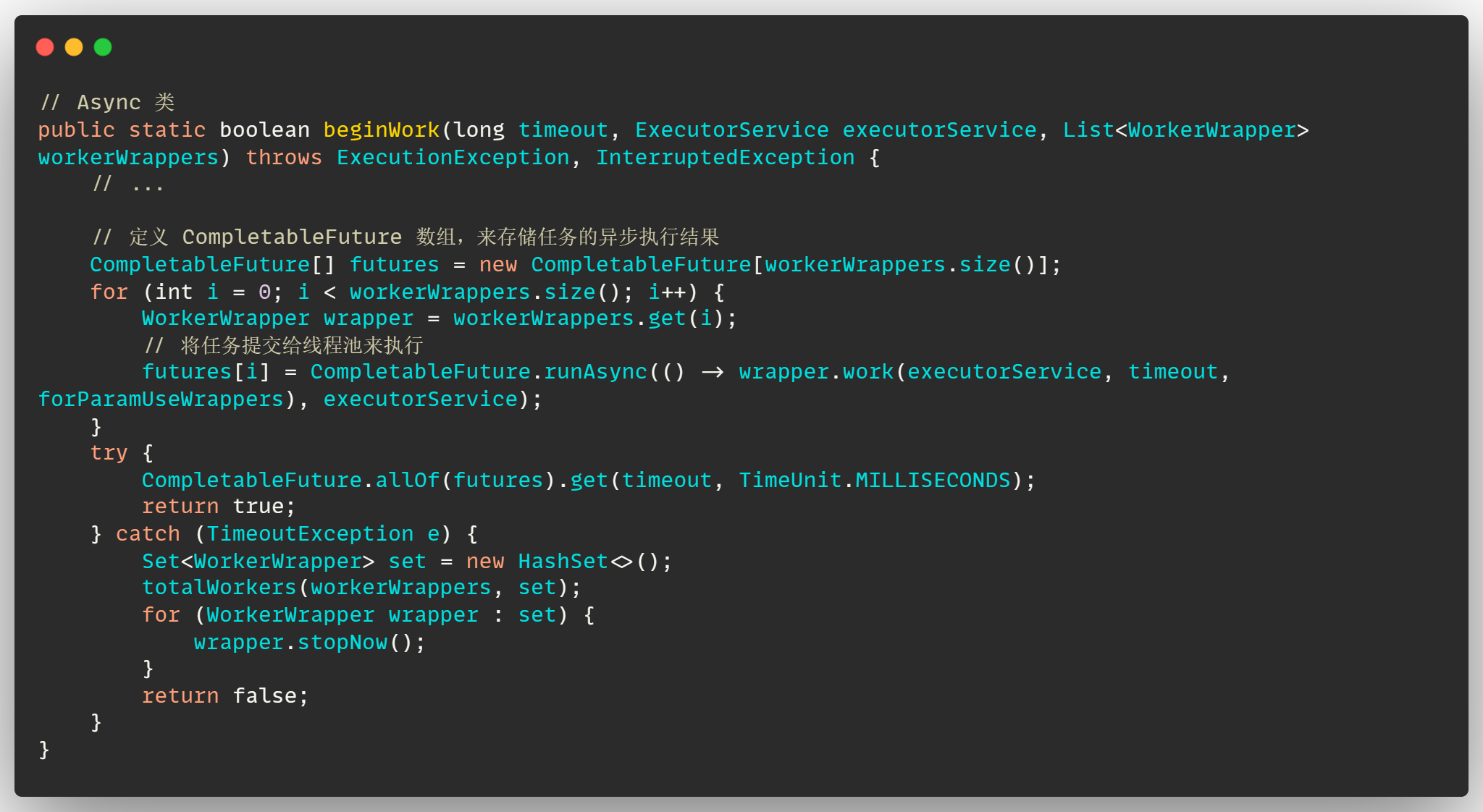Click TimeUnit.MILLISECONDS constant
The height and width of the screenshot is (812, 1483).
[x=874, y=481]
